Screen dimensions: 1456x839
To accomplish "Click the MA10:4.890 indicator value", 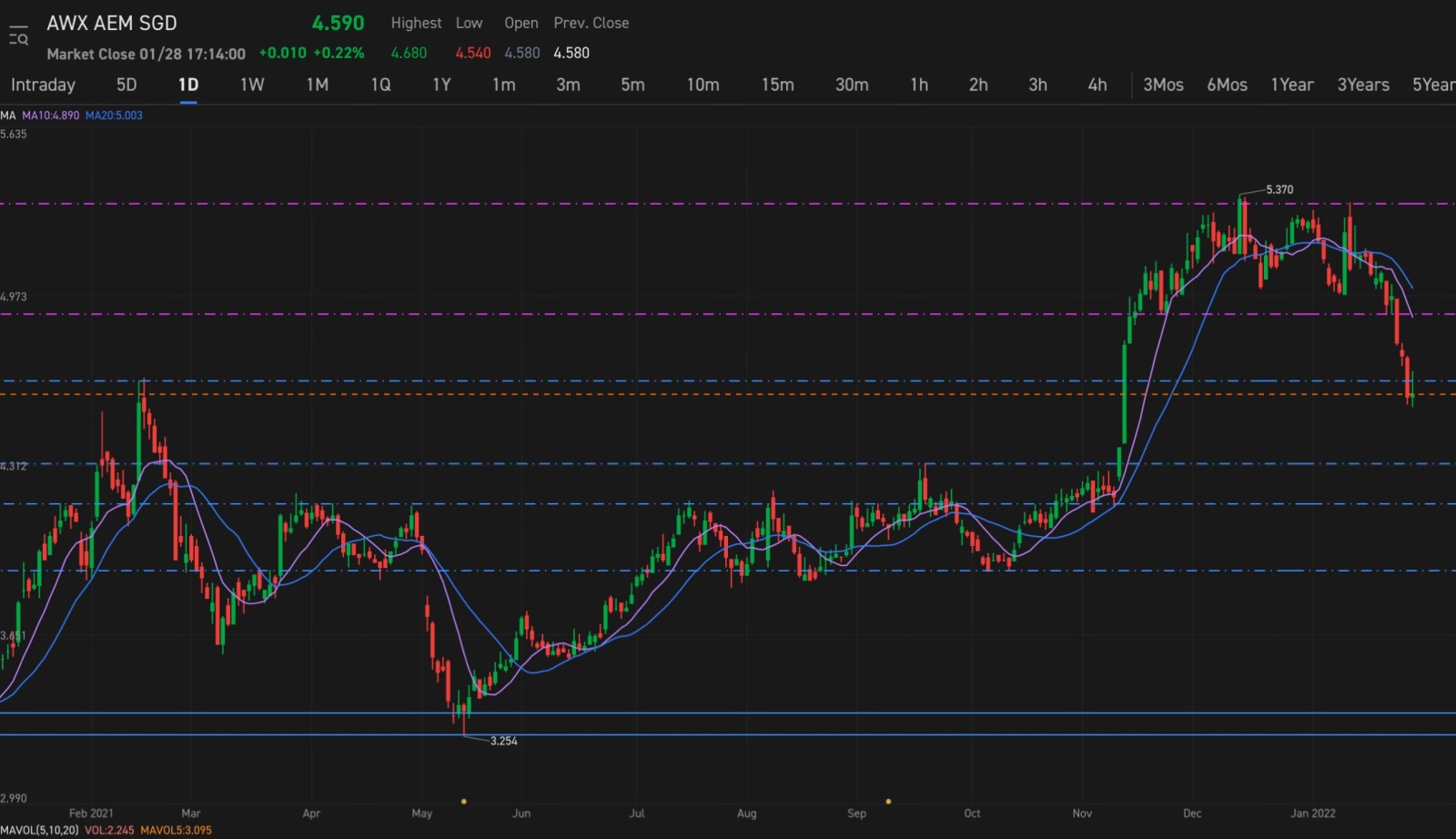I will (x=51, y=116).
